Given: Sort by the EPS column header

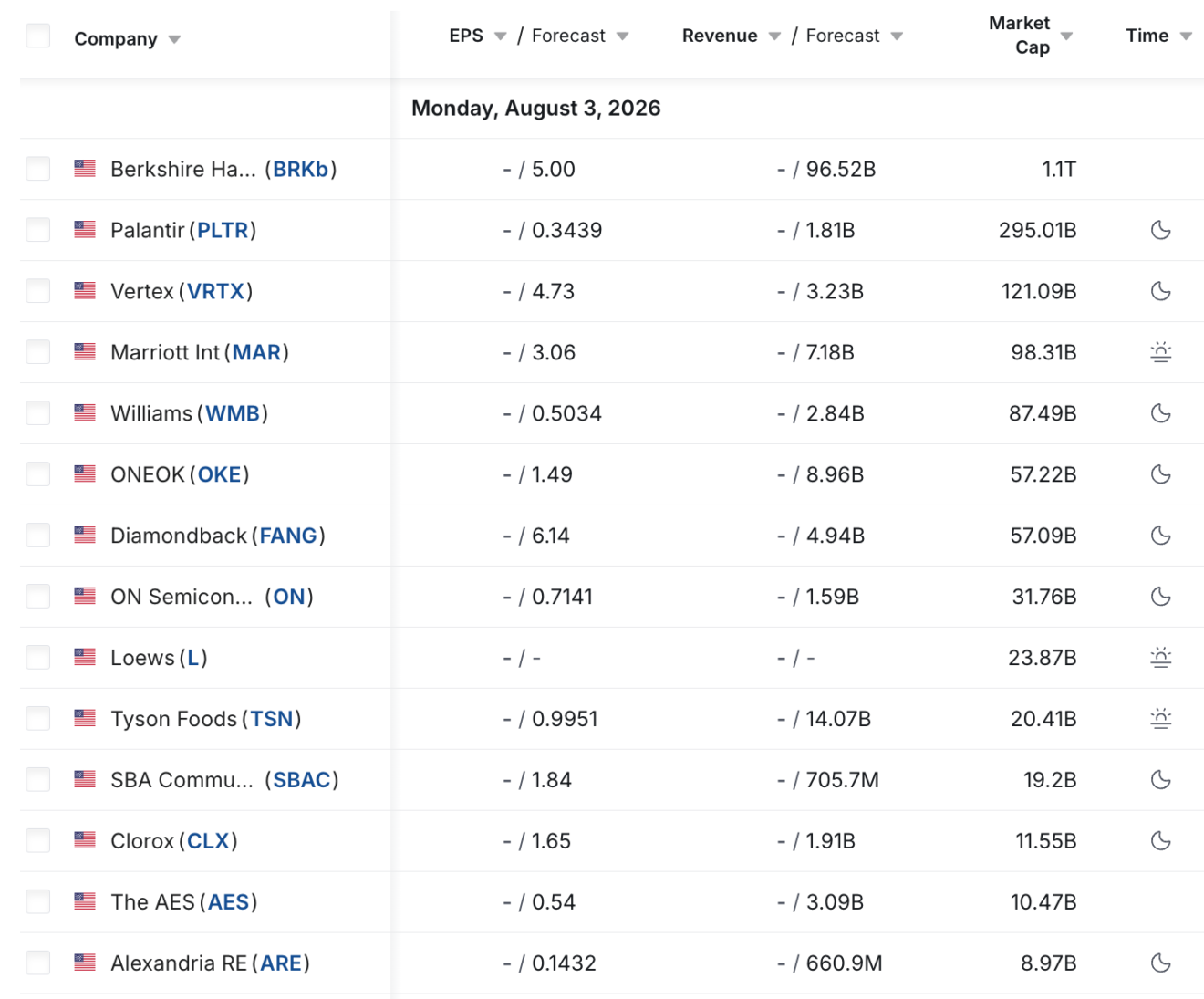Looking at the screenshot, I should [x=466, y=36].
